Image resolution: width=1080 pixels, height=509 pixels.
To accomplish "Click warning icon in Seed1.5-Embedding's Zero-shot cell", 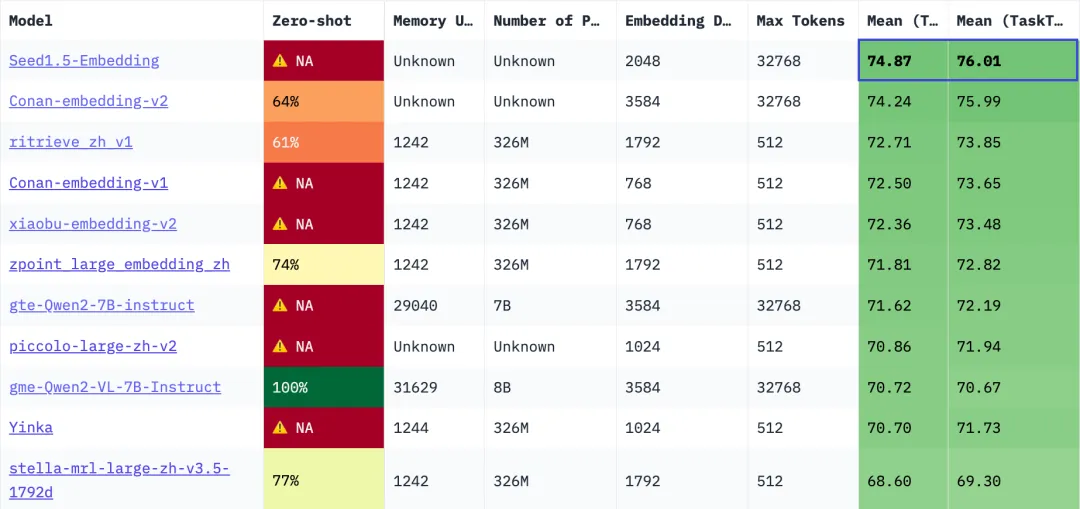I will [x=280, y=61].
